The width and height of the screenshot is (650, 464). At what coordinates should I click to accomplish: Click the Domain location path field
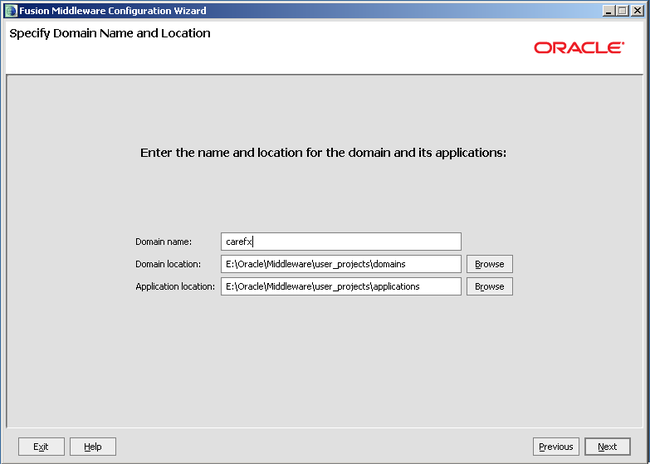(x=341, y=264)
